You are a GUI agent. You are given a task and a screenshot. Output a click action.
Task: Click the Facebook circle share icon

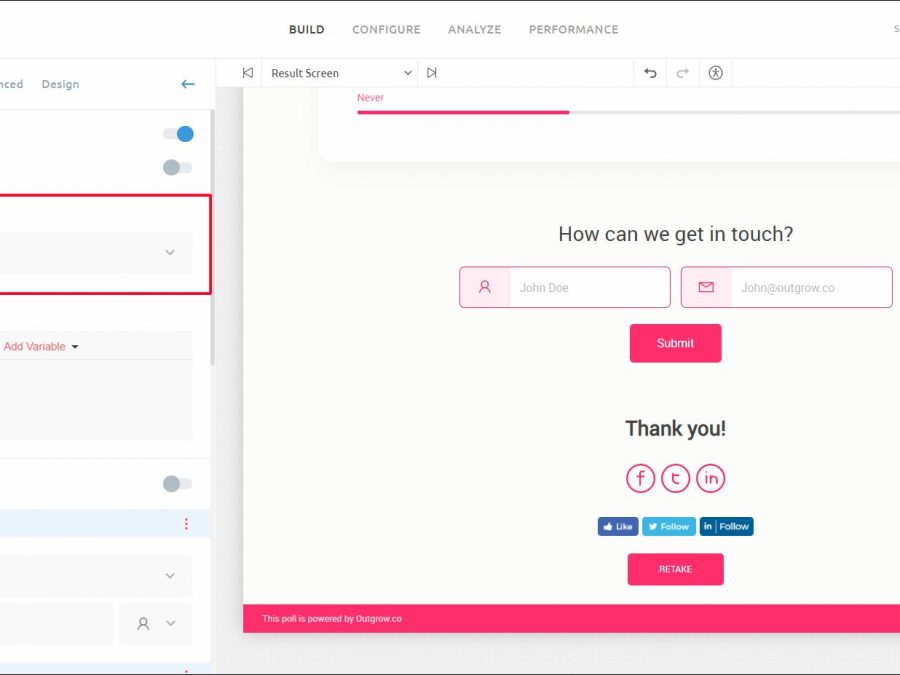640,478
